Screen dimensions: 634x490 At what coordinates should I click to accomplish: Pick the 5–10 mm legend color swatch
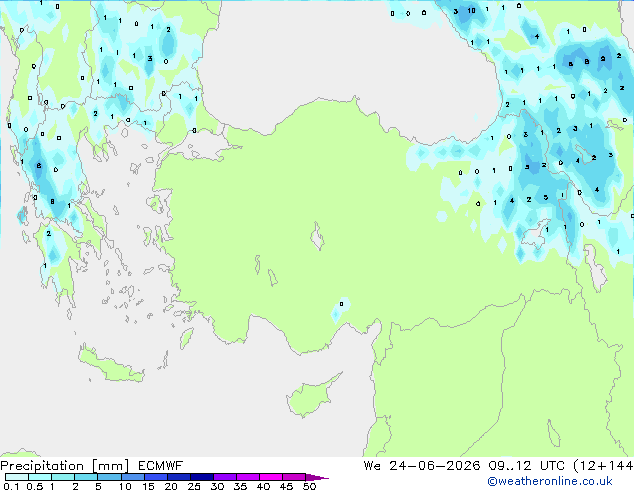click(x=109, y=477)
